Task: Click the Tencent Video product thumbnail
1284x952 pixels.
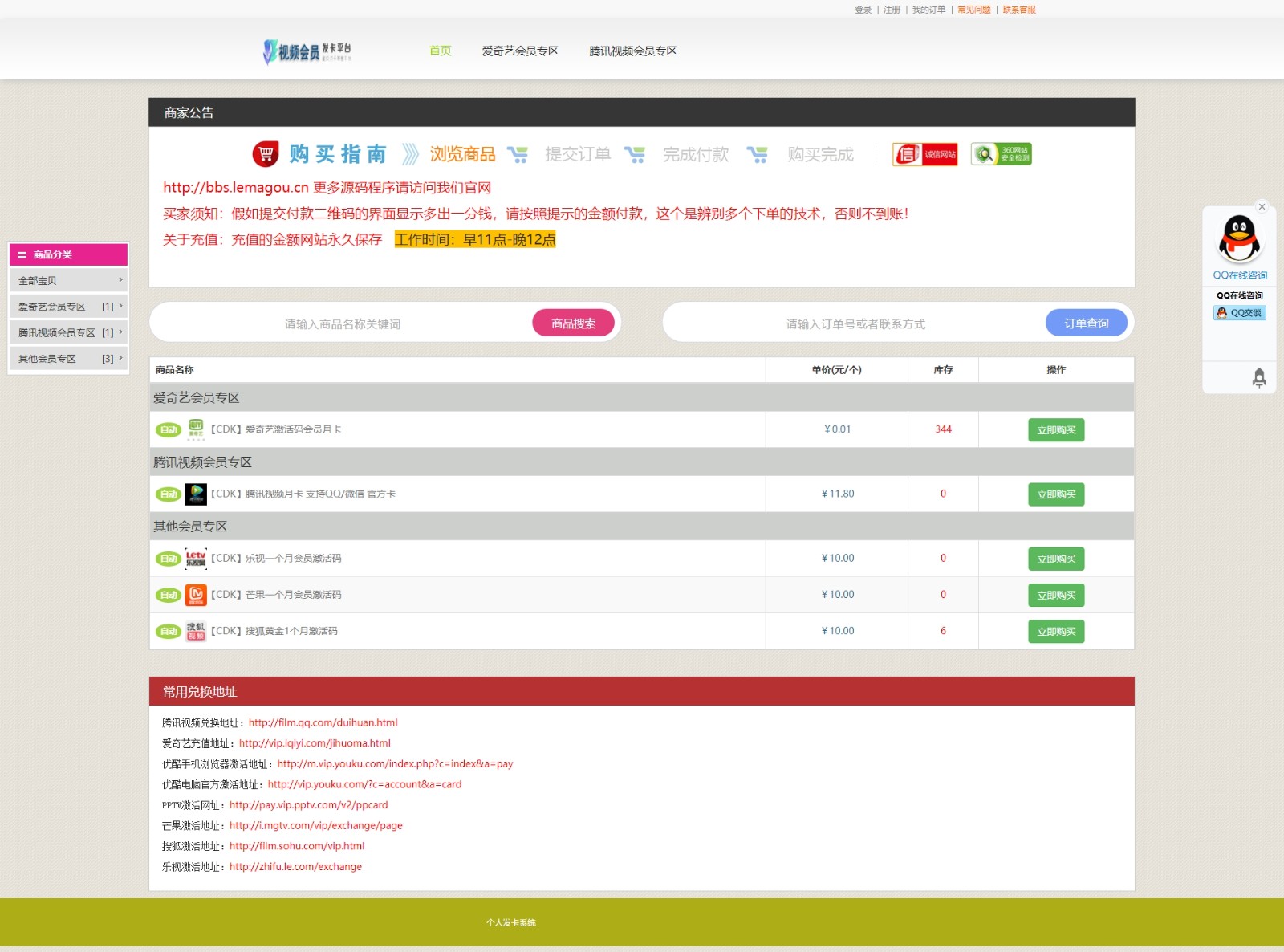Action: (196, 494)
